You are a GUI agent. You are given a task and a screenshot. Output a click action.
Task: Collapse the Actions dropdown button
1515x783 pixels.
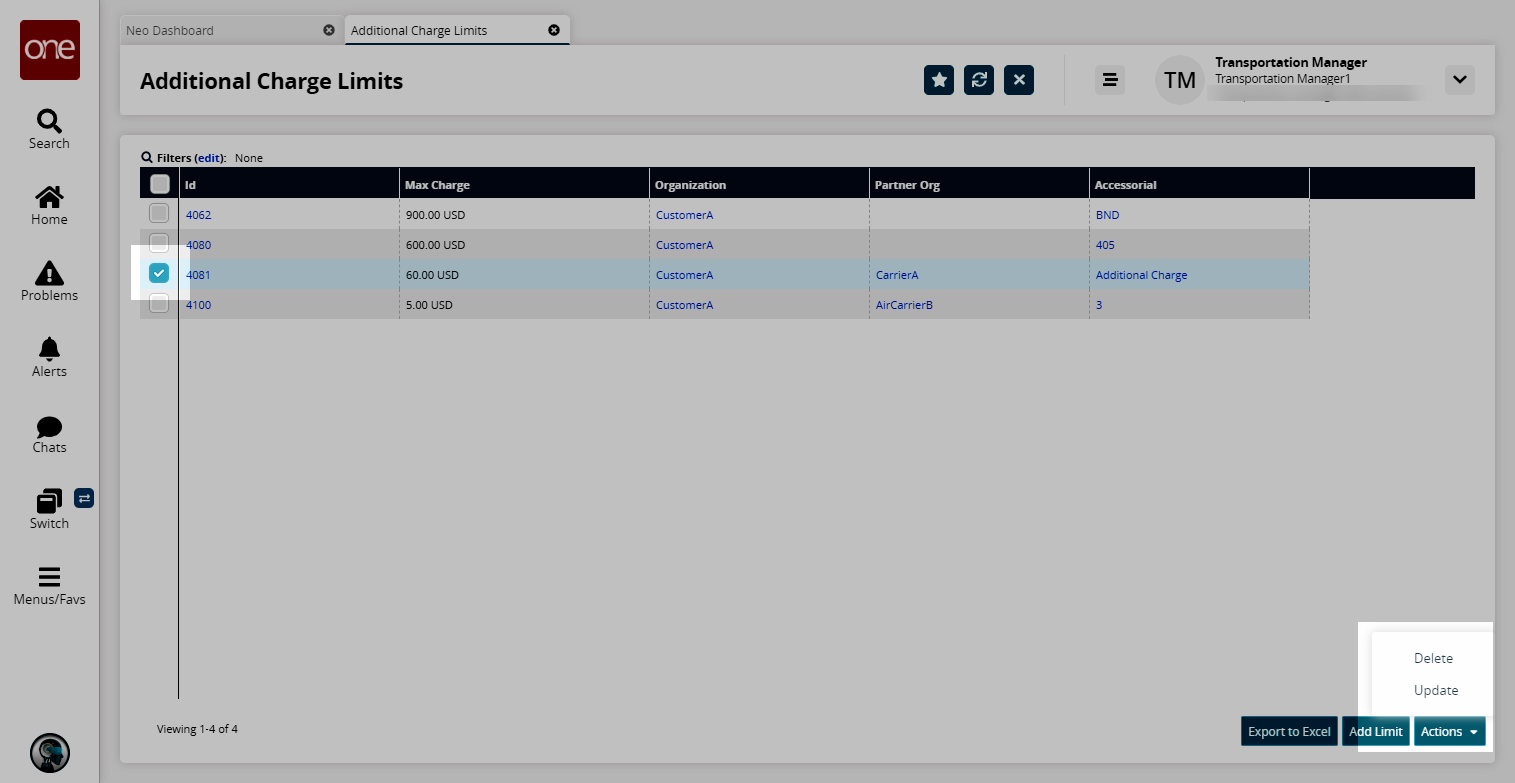pos(1449,732)
